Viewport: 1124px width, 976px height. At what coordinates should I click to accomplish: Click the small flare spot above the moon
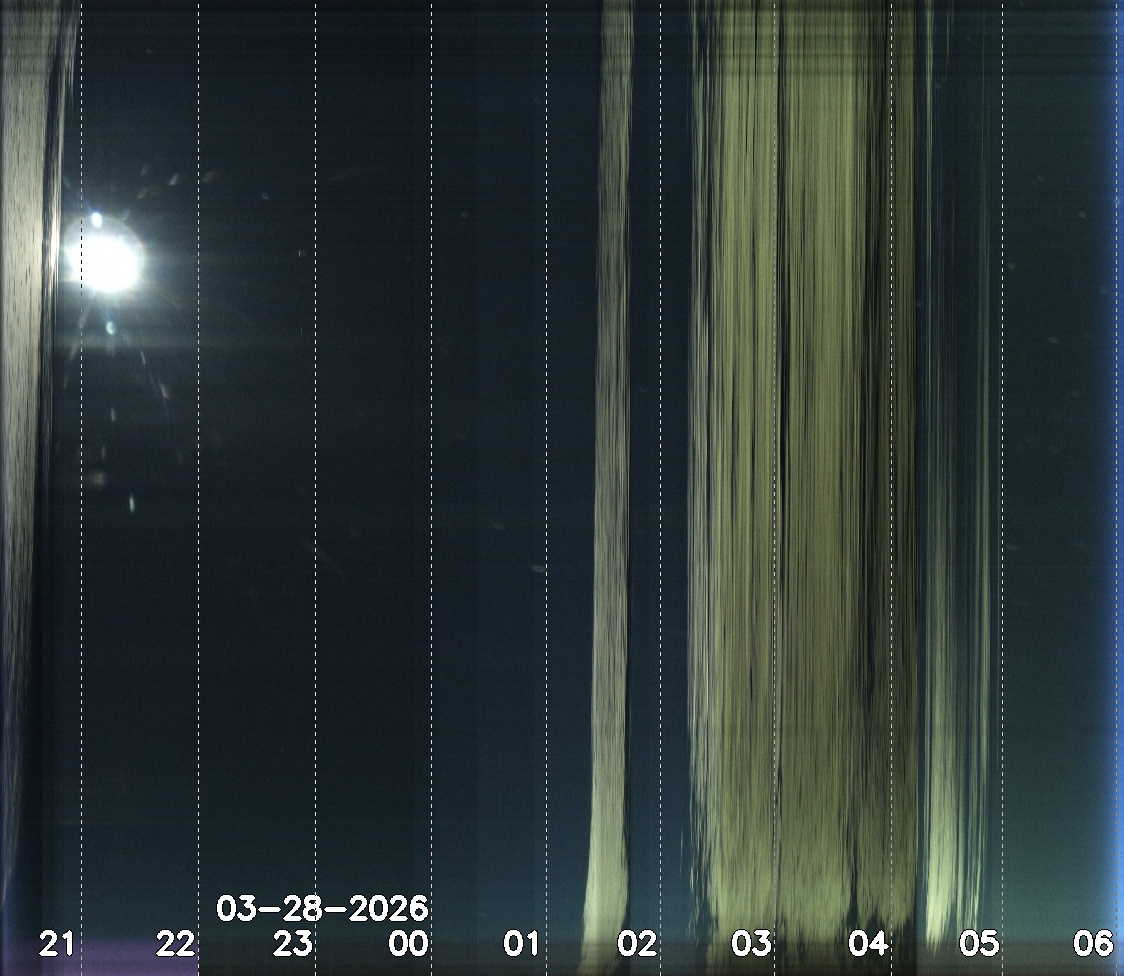pos(96,218)
